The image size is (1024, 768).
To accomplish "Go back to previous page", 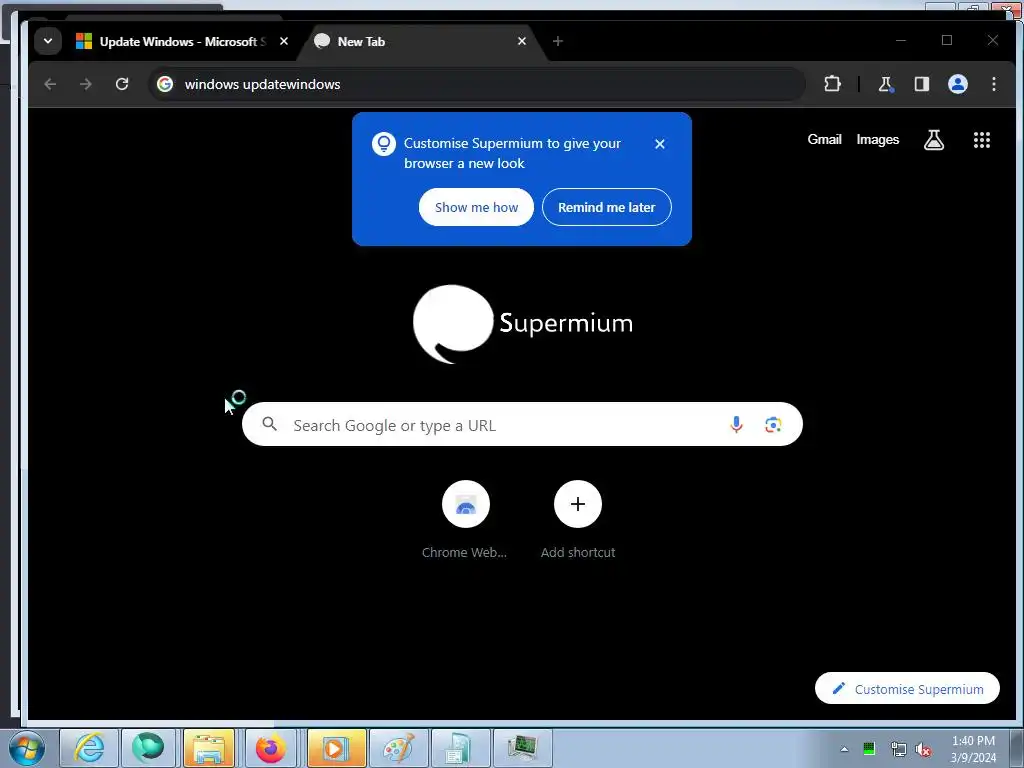I will (x=50, y=84).
